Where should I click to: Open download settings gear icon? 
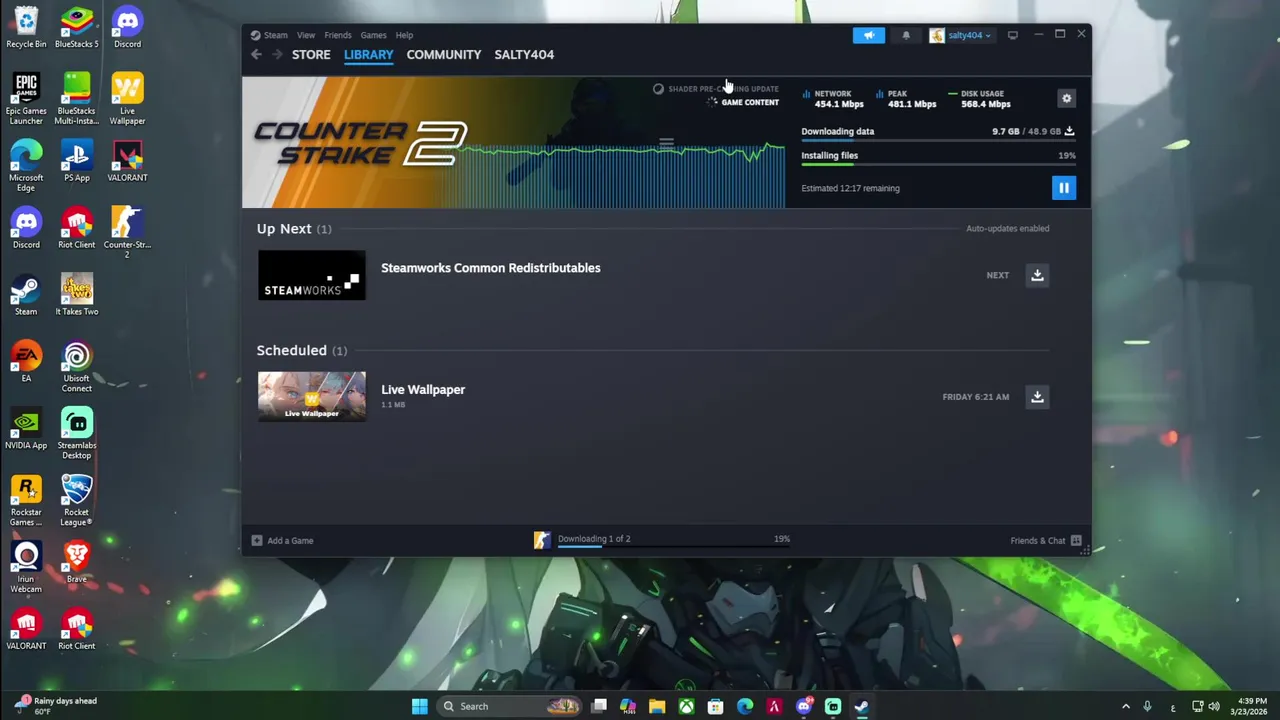click(1066, 98)
